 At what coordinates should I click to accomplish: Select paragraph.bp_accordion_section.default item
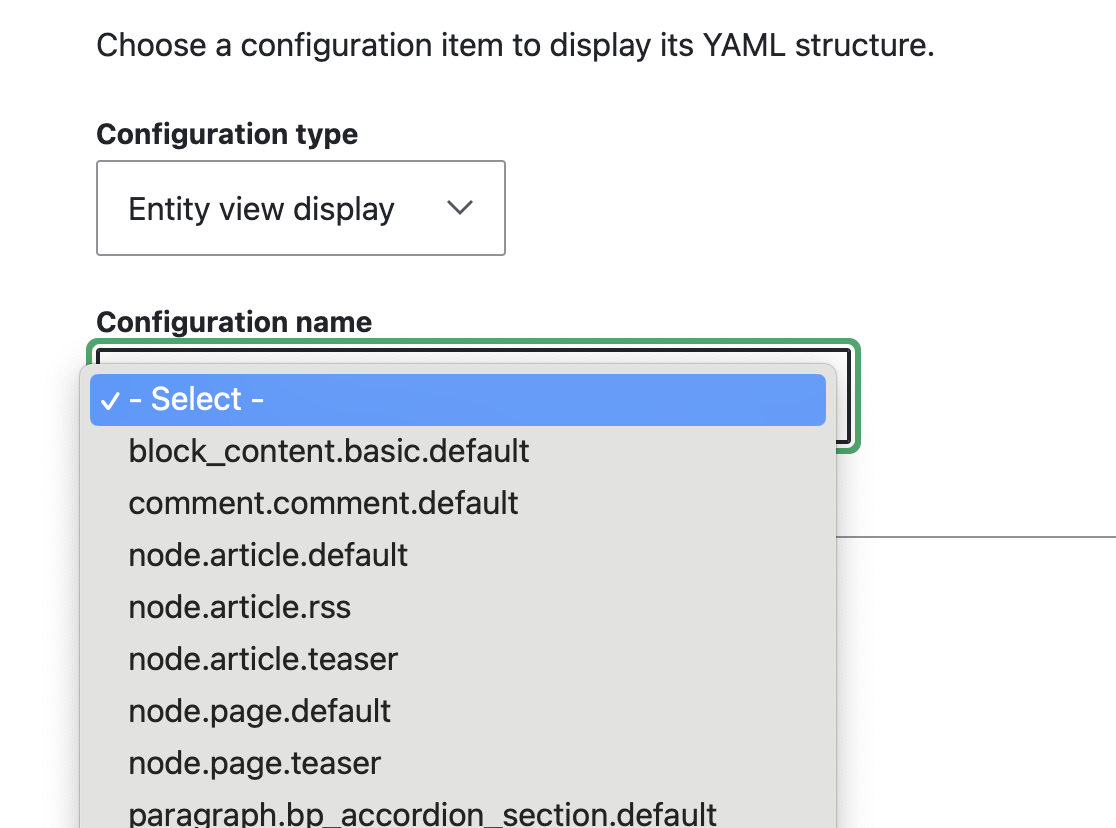(422, 814)
